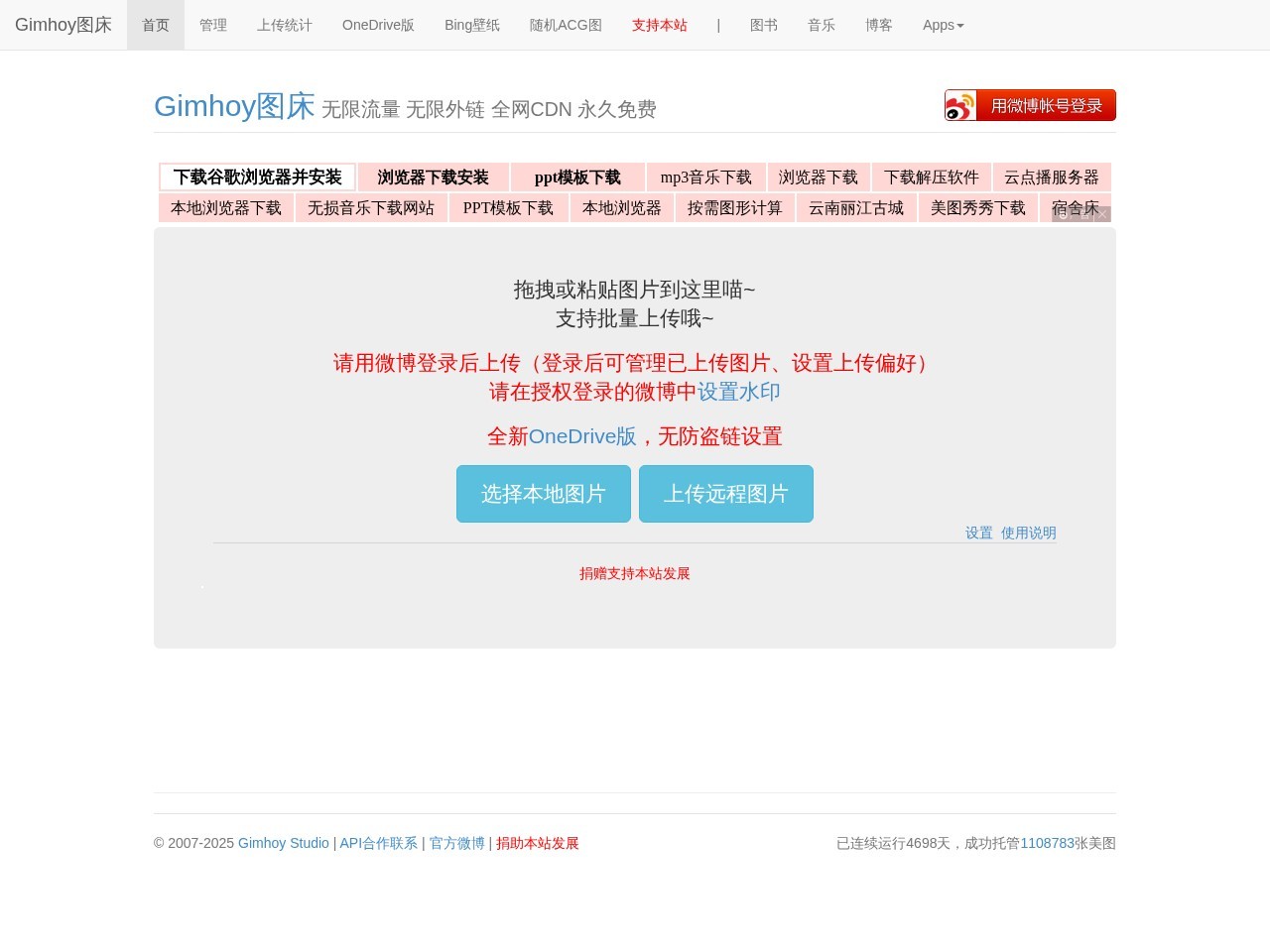
Task: Open the Apps dropdown in the navbar
Action: [x=942, y=25]
